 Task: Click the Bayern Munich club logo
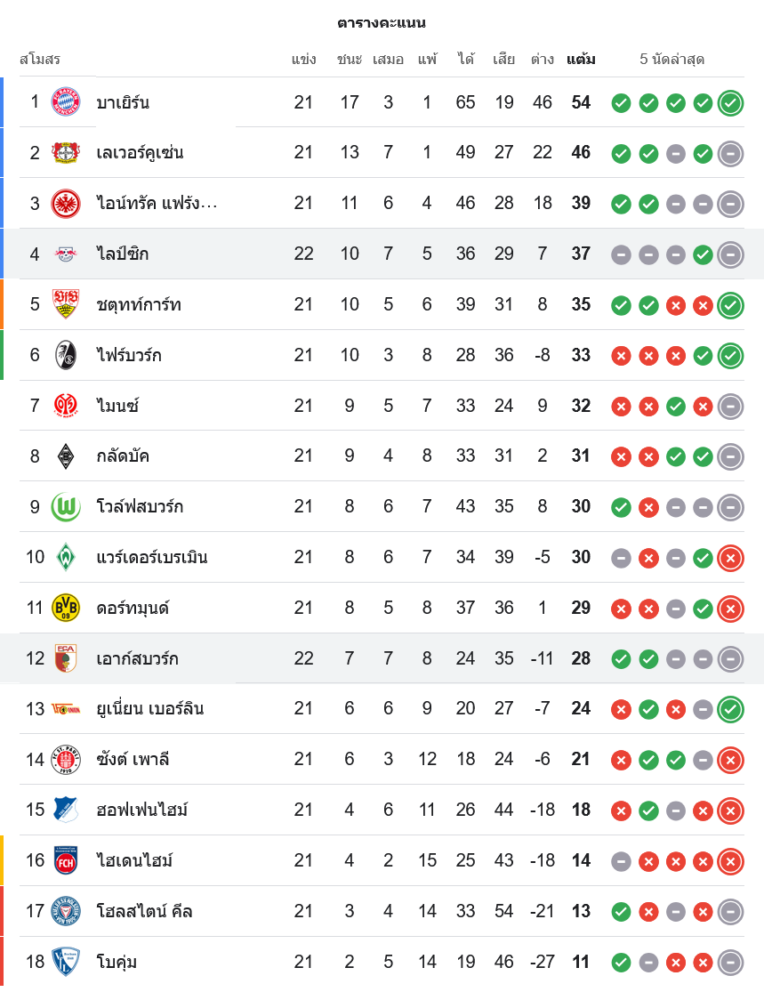point(65,102)
